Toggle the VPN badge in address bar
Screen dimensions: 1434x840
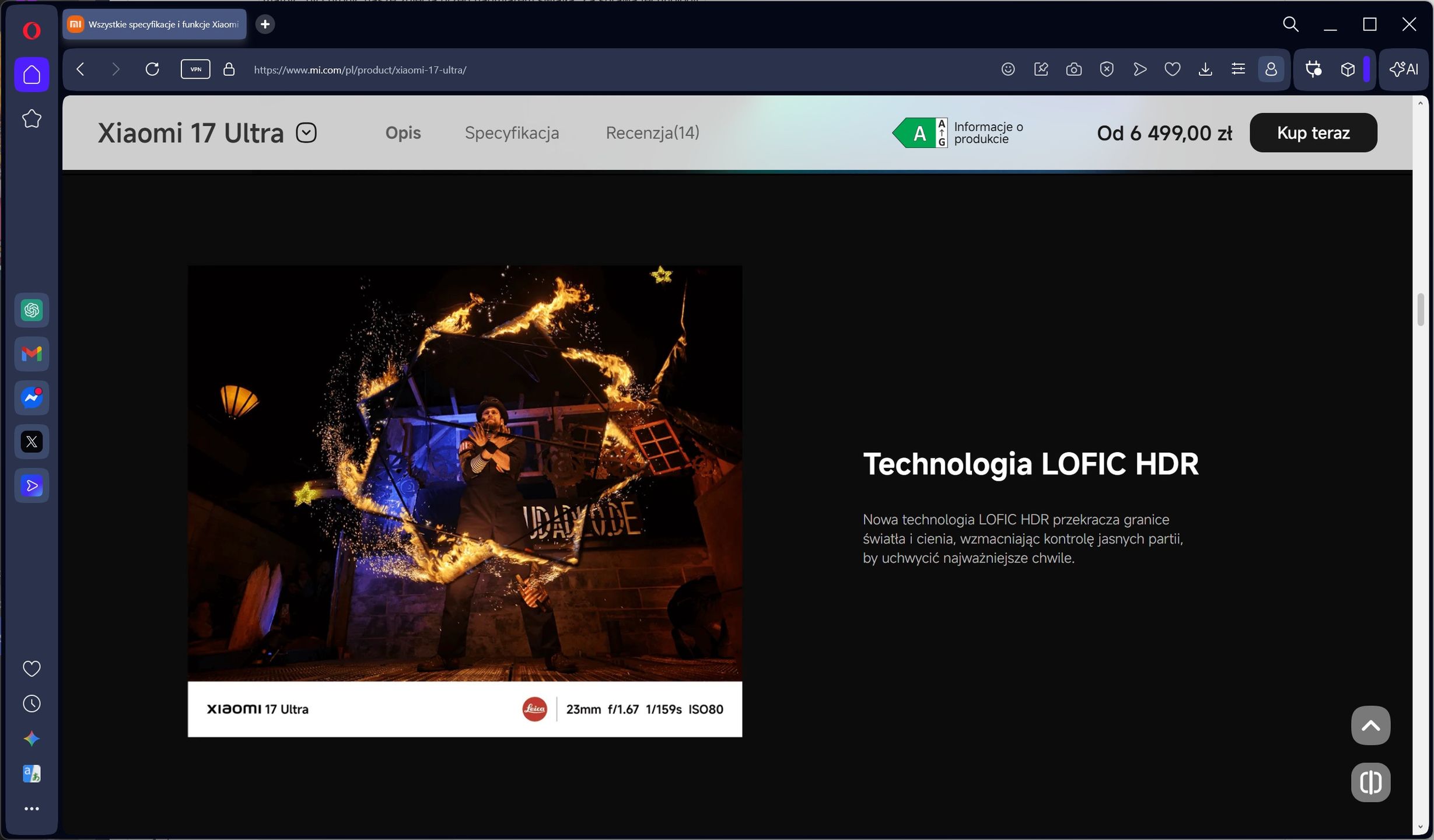[x=195, y=69]
